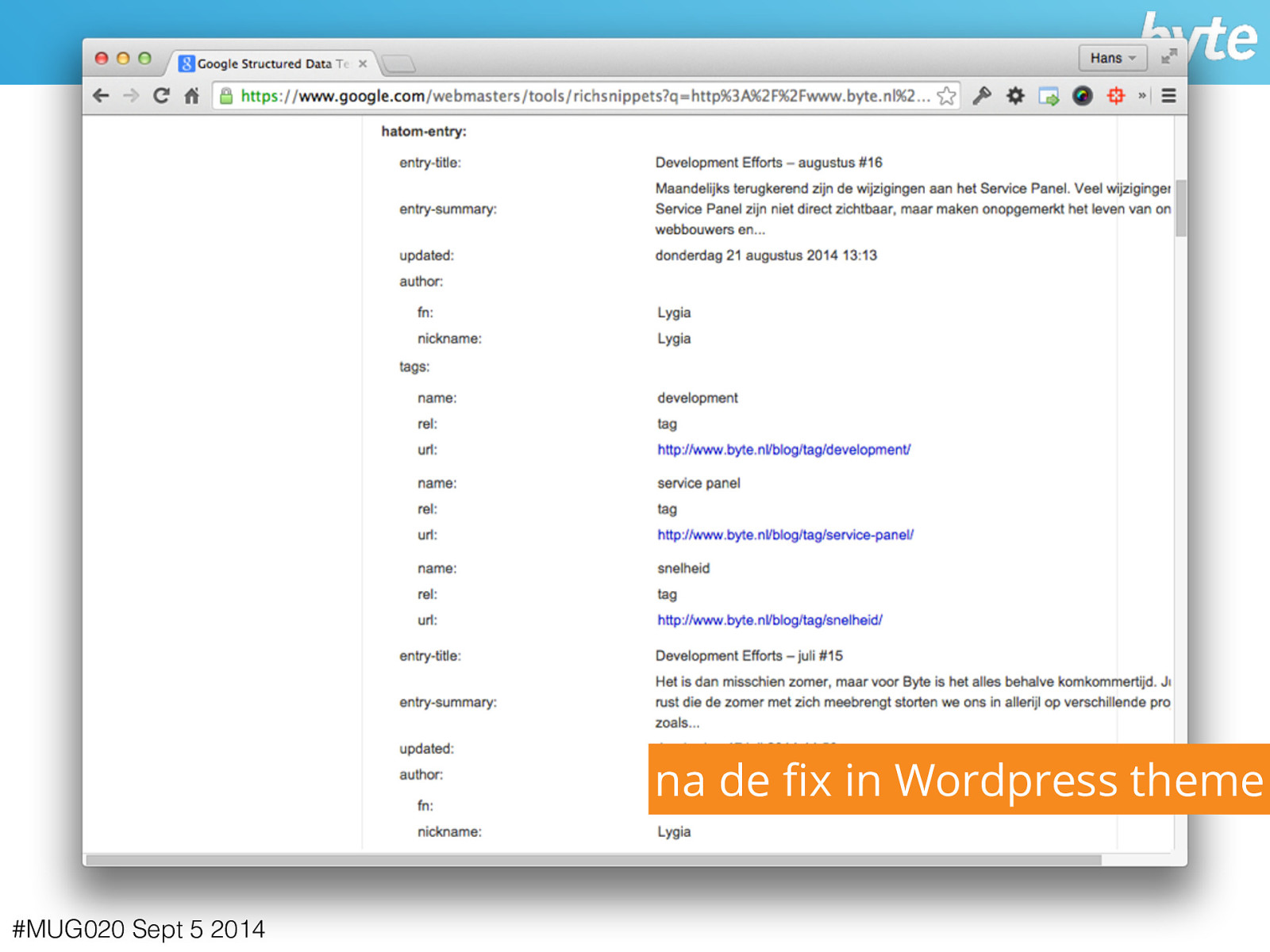Open the home page icon

pyautogui.click(x=192, y=96)
